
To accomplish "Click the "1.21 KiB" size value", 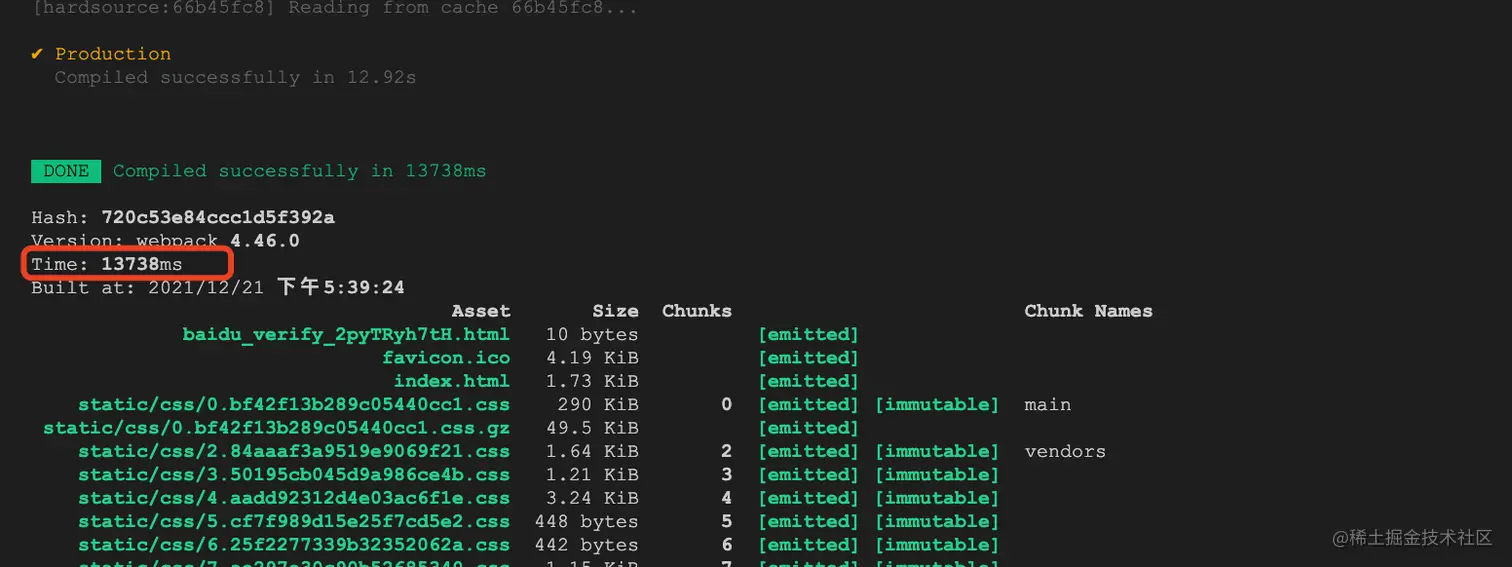I will click(592, 475).
